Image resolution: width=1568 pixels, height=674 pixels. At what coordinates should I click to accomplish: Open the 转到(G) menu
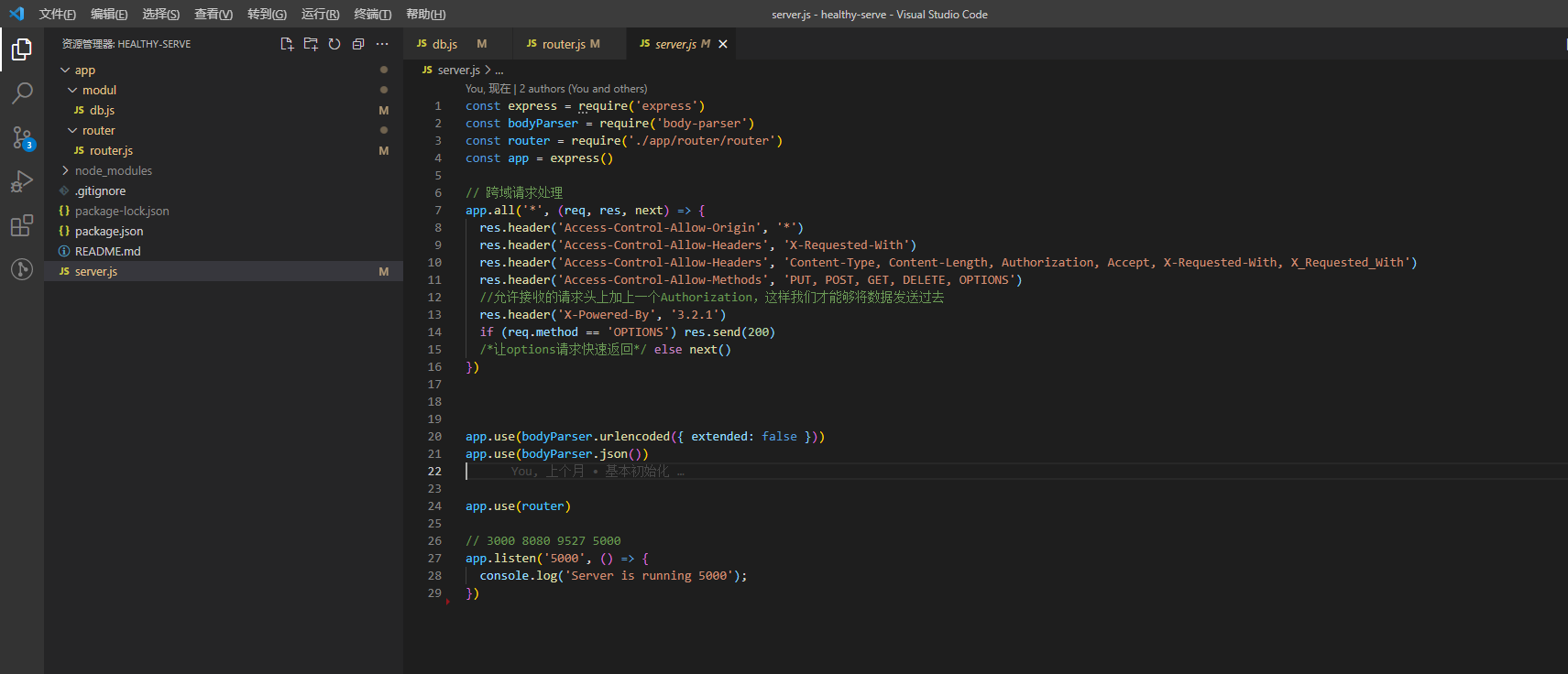267,14
